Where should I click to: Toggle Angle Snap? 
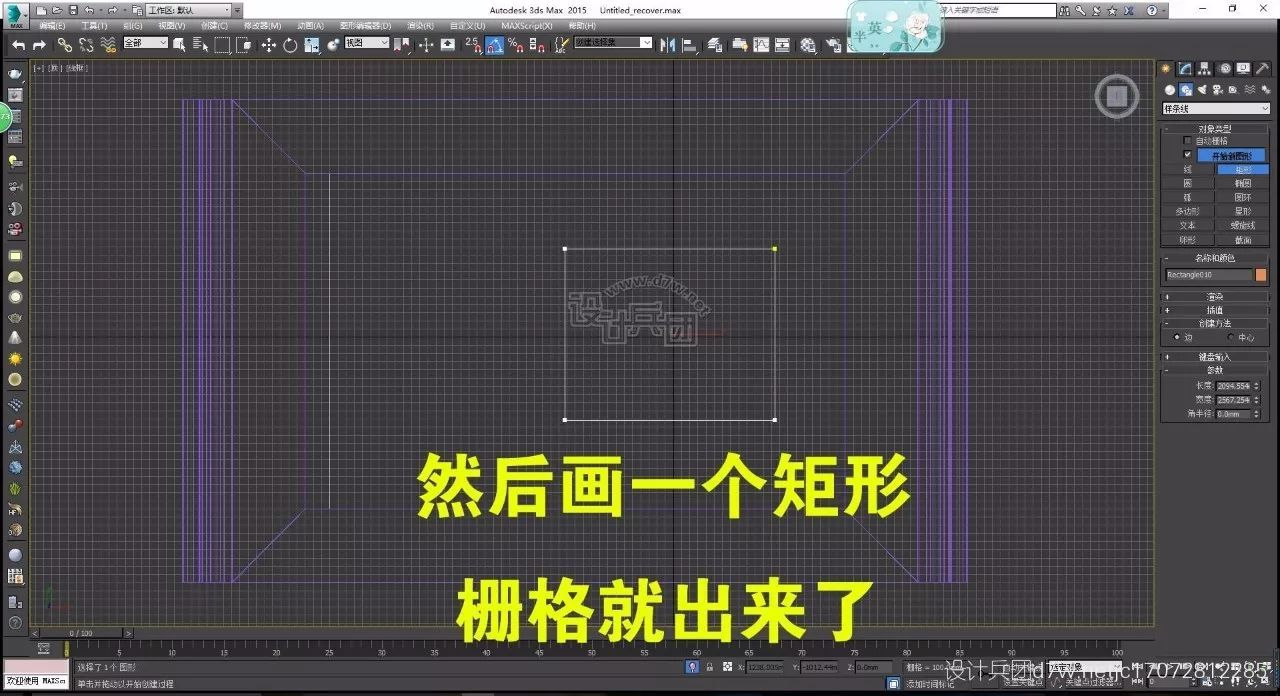pos(495,45)
